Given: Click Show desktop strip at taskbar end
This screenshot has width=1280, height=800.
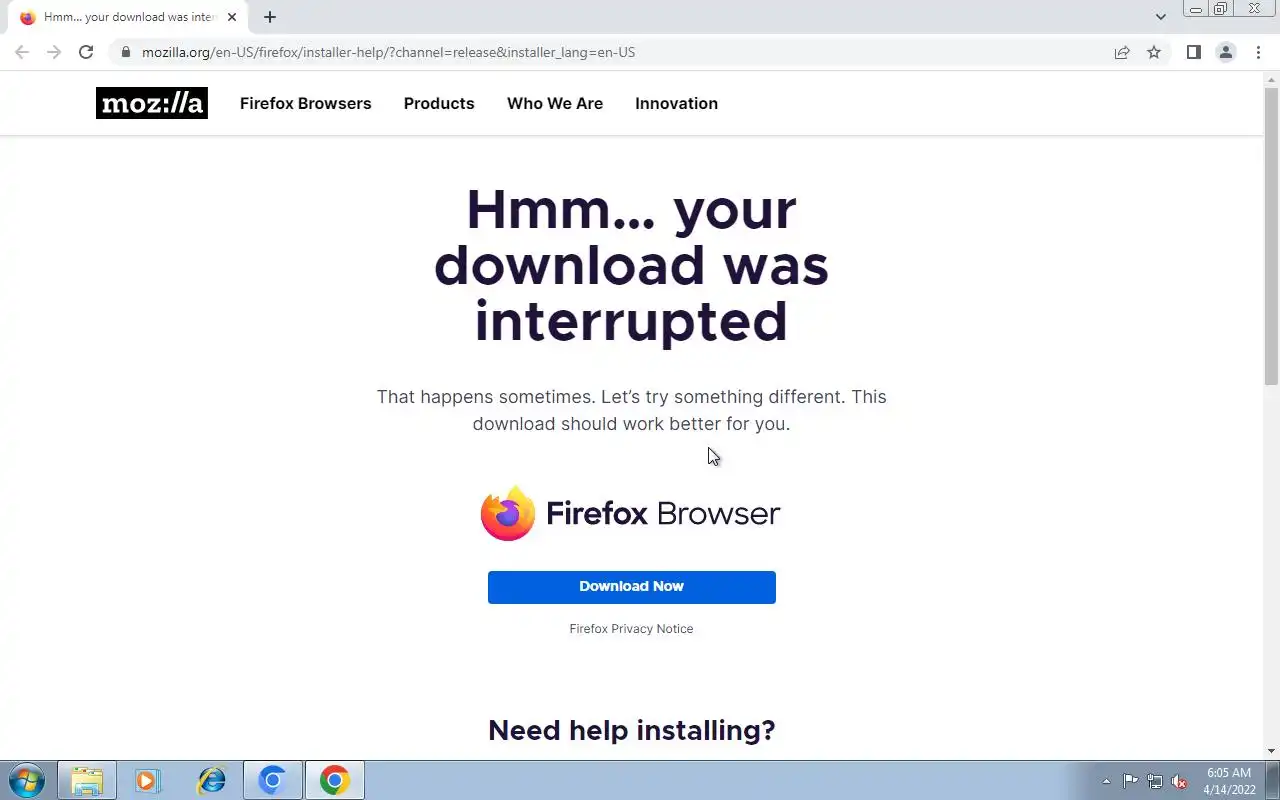Looking at the screenshot, I should [x=1273, y=780].
